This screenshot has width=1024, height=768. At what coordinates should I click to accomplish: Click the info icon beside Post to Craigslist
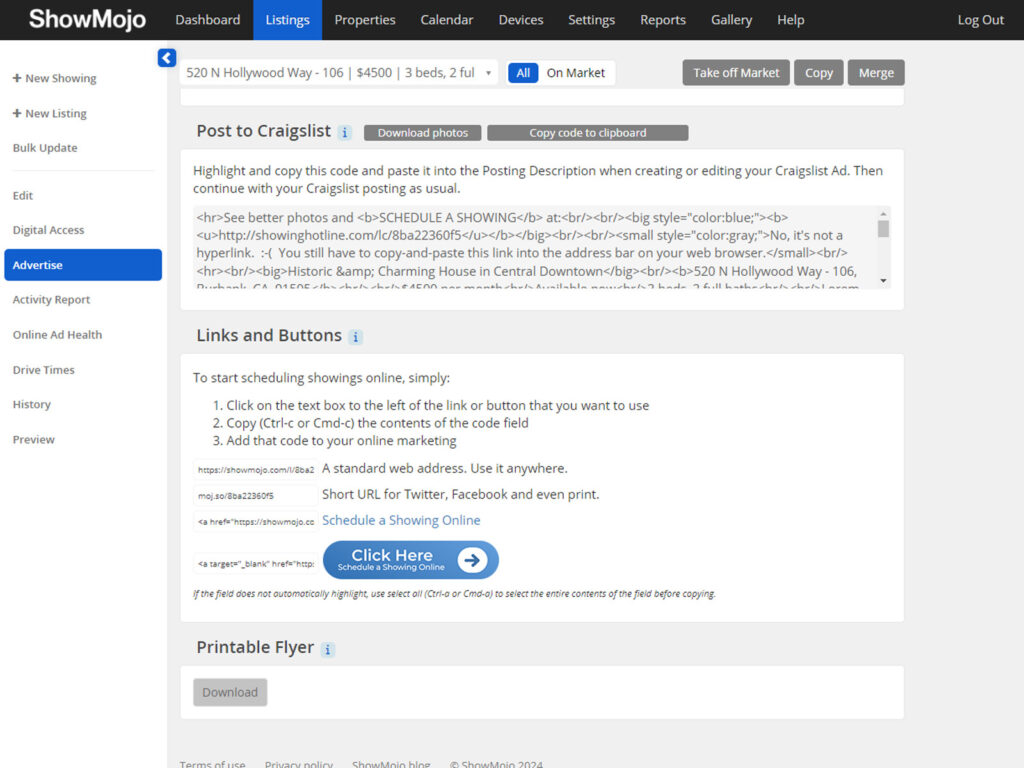(x=345, y=132)
